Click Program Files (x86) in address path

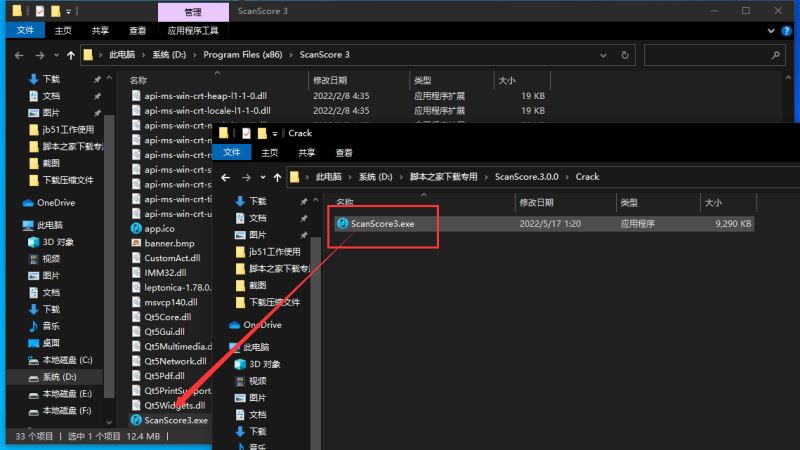tap(242, 55)
